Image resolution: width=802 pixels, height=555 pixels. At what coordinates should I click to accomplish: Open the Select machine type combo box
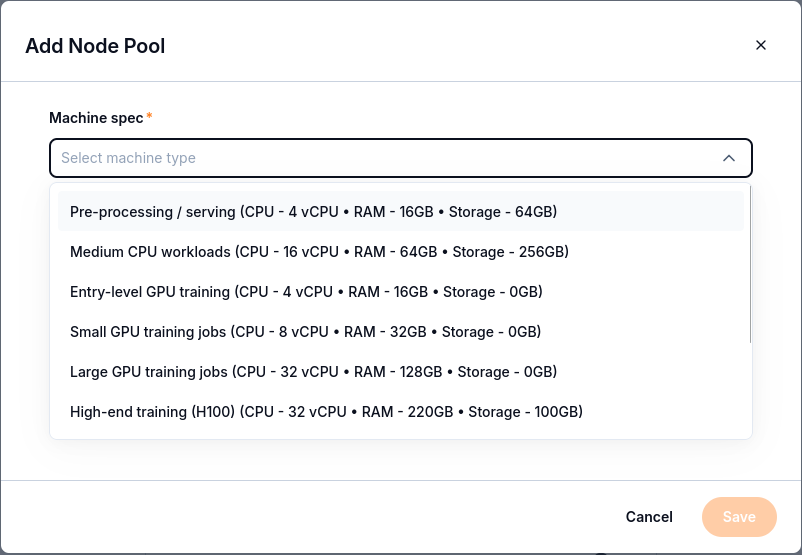[400, 158]
